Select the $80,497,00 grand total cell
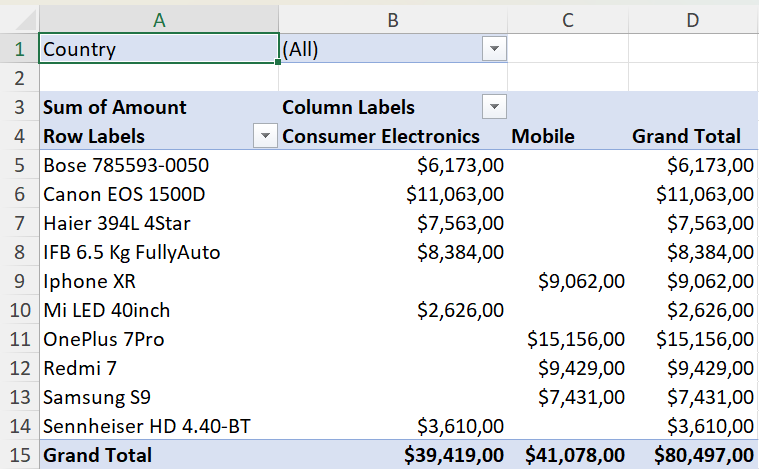Screen dimensions: 759x469 click(x=693, y=455)
